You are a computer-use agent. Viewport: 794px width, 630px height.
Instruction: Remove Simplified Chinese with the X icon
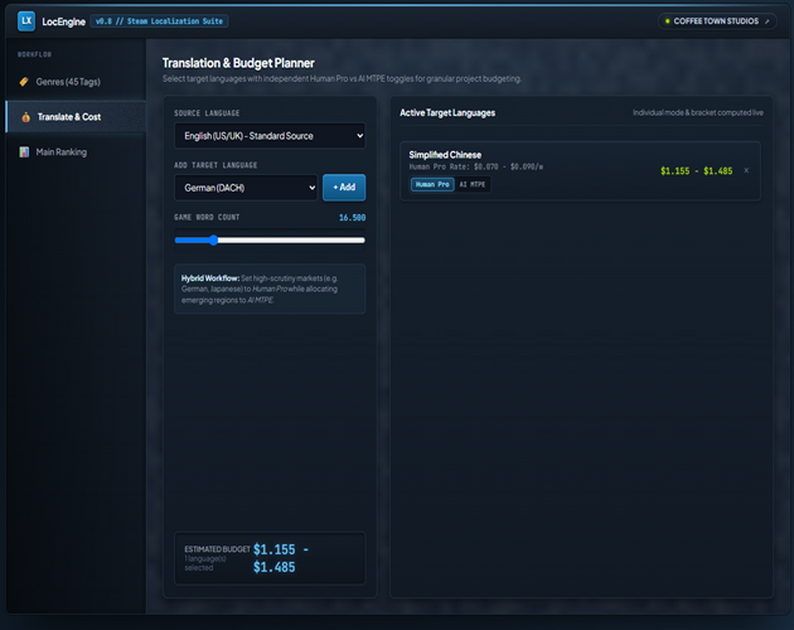(x=746, y=171)
